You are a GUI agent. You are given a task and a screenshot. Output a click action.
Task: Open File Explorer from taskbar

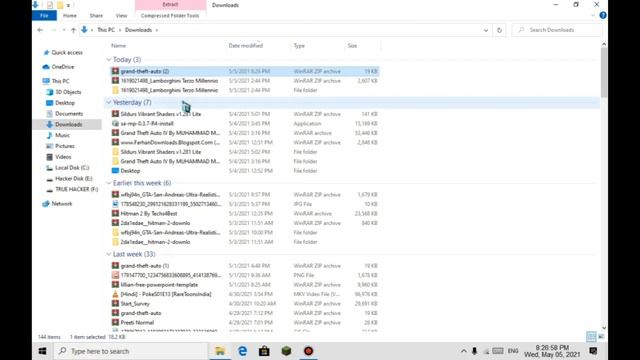pyautogui.click(x=220, y=351)
